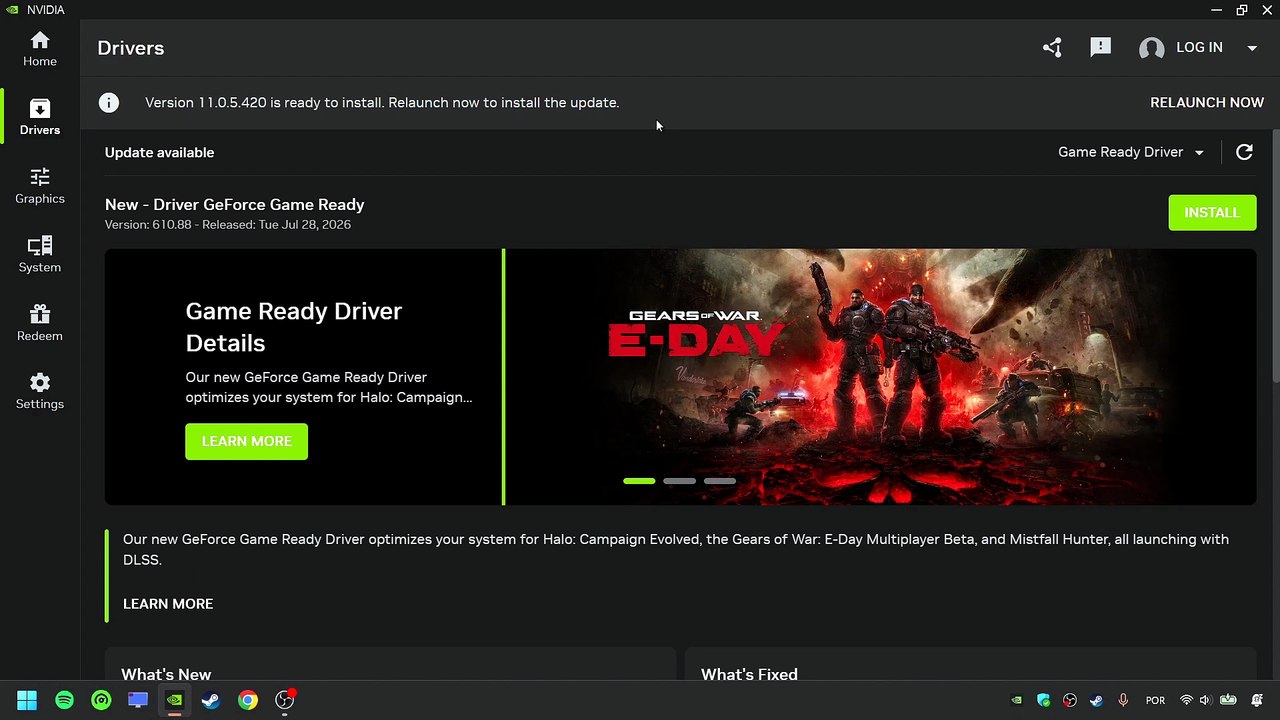Click the security shield tray icon

1043,700
